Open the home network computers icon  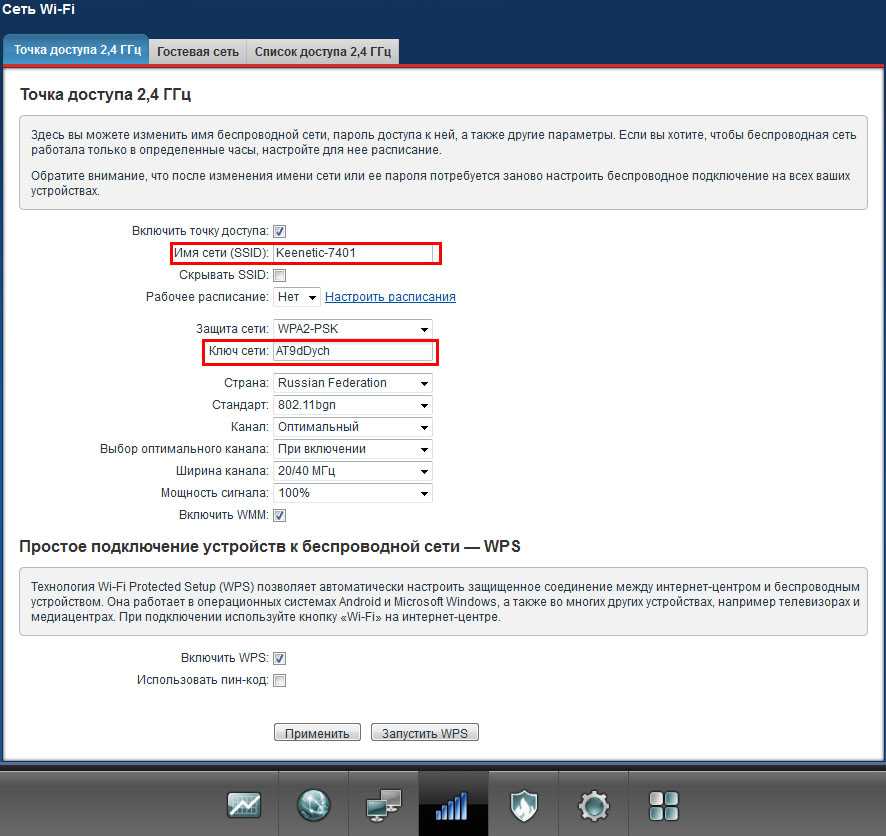click(x=383, y=804)
